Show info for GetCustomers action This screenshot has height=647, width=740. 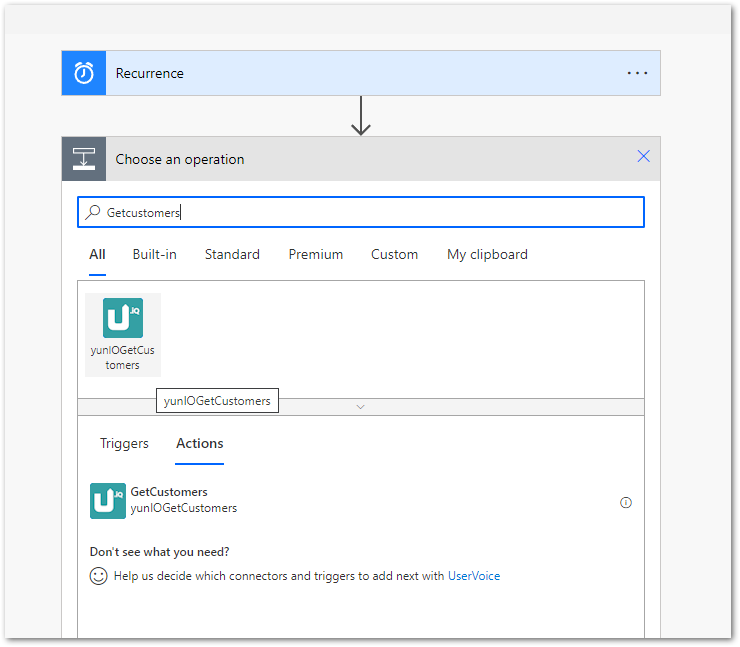tap(626, 503)
